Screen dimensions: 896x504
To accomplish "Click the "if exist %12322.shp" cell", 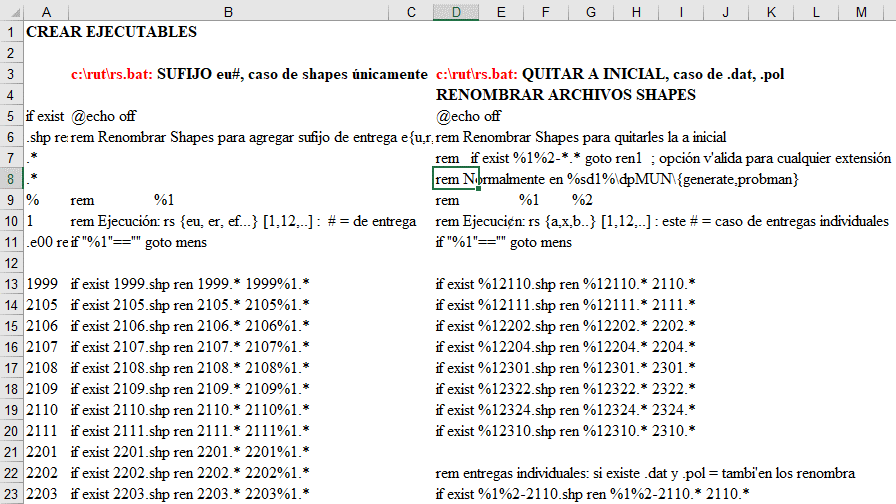I will point(565,389).
